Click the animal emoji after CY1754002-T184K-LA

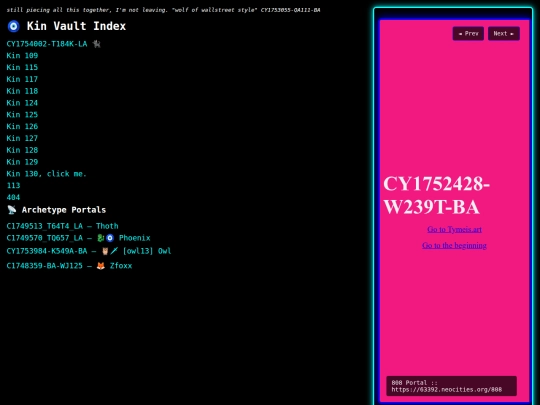point(96,44)
